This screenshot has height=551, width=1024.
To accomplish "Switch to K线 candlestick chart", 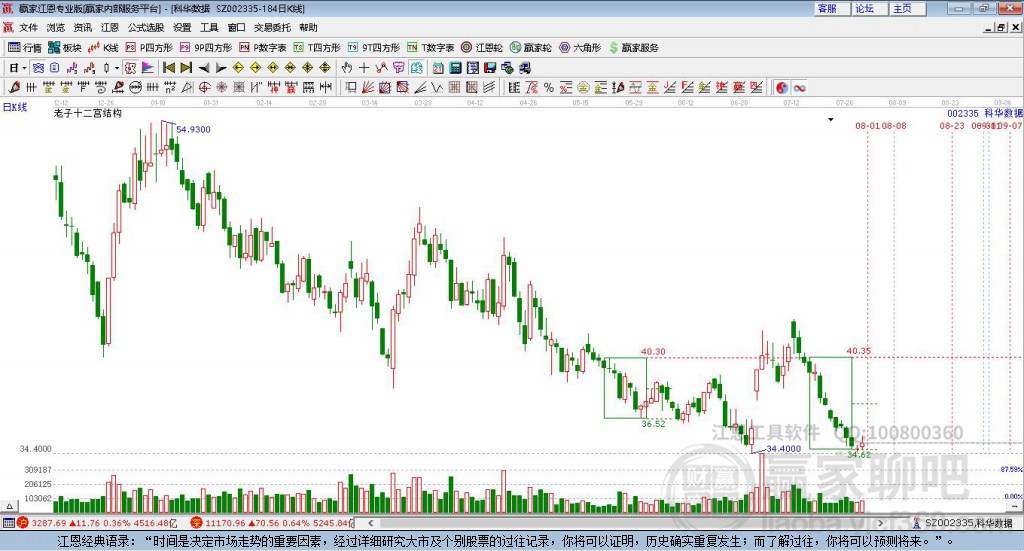I will point(103,48).
